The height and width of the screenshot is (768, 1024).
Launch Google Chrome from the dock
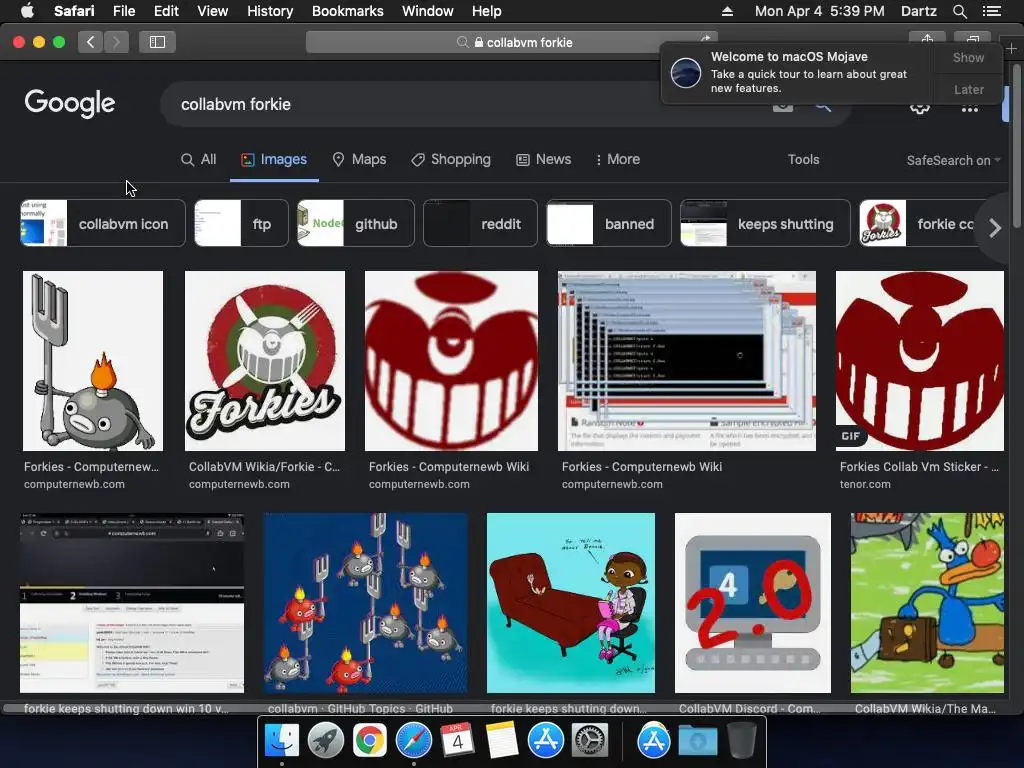370,741
